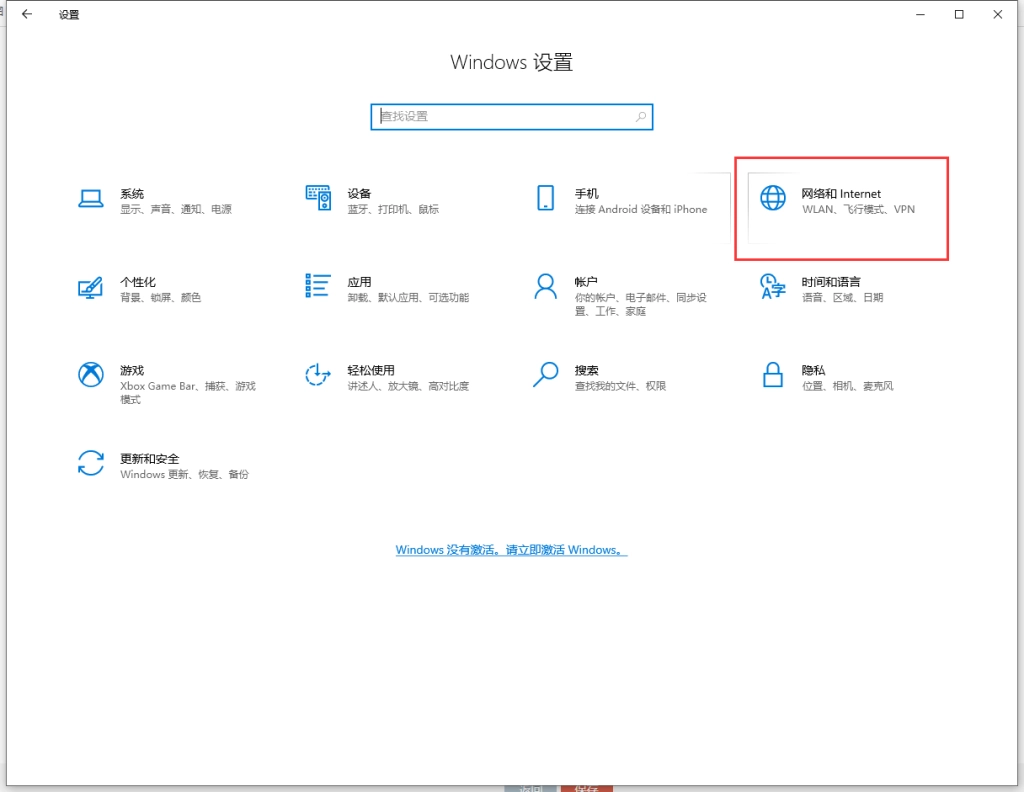Click the 帐户 (Accounts) person icon
Viewport: 1024px width, 792px height.
545,287
